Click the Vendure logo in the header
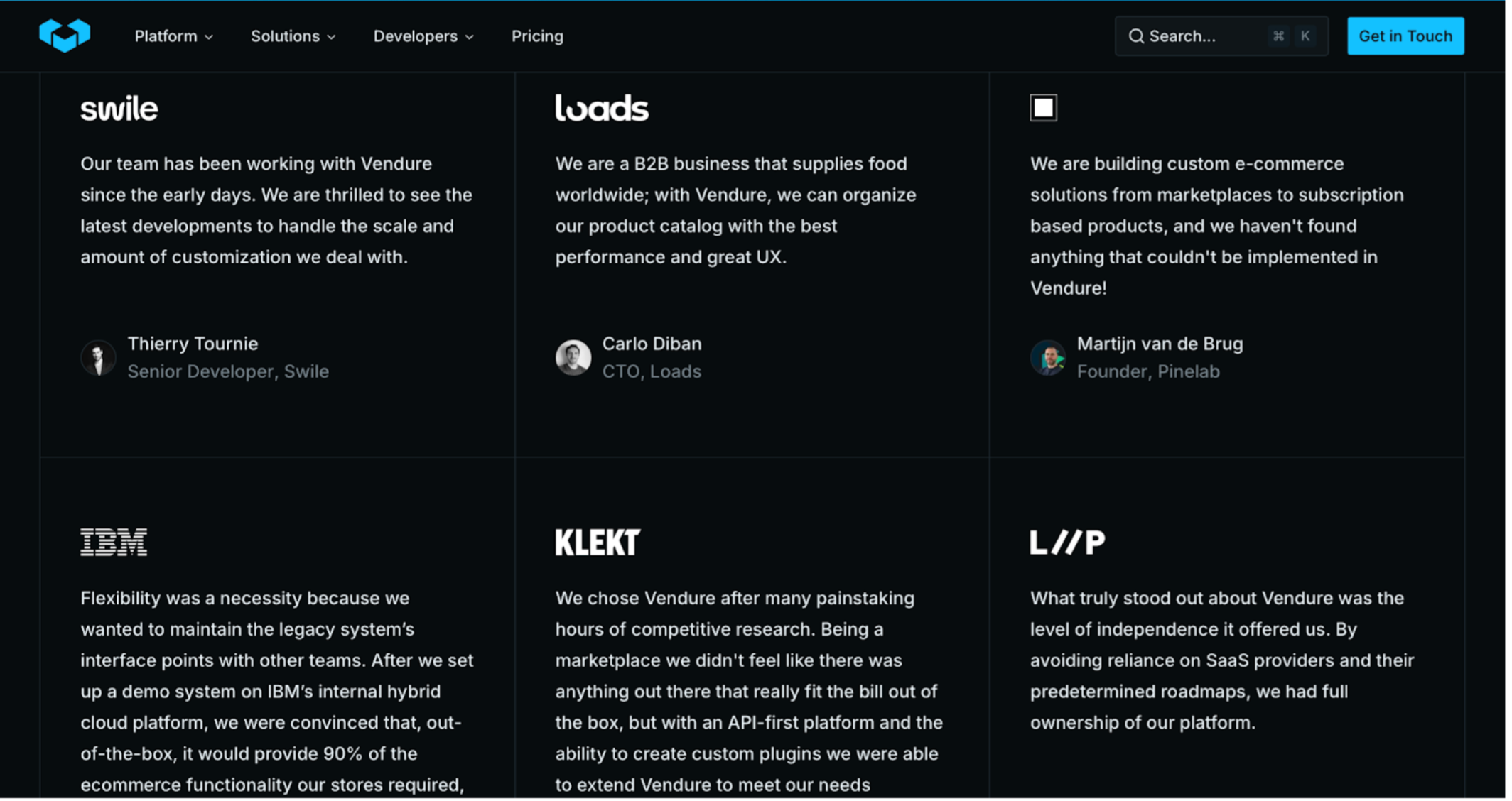The width and height of the screenshot is (1512, 801). tap(65, 36)
